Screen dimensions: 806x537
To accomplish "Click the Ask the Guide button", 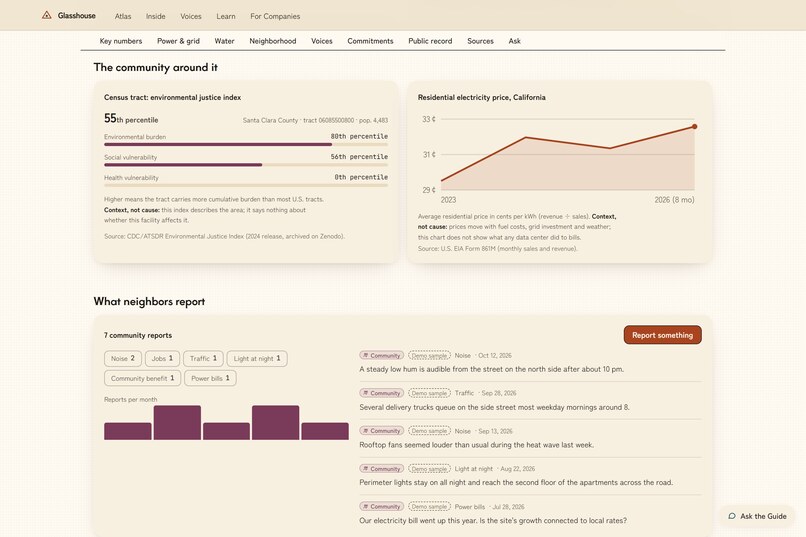I will point(758,516).
